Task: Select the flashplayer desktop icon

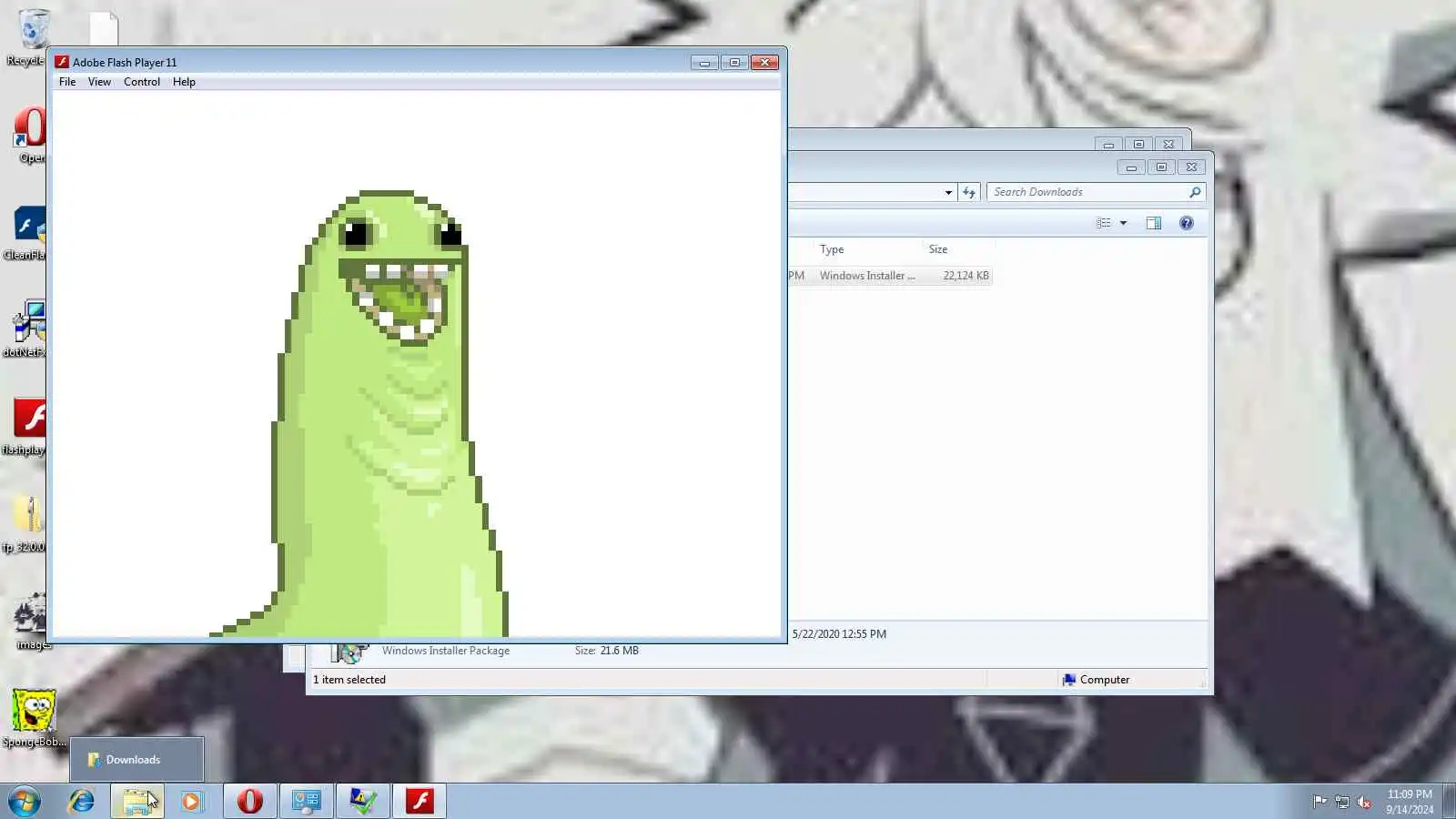Action: (x=25, y=428)
